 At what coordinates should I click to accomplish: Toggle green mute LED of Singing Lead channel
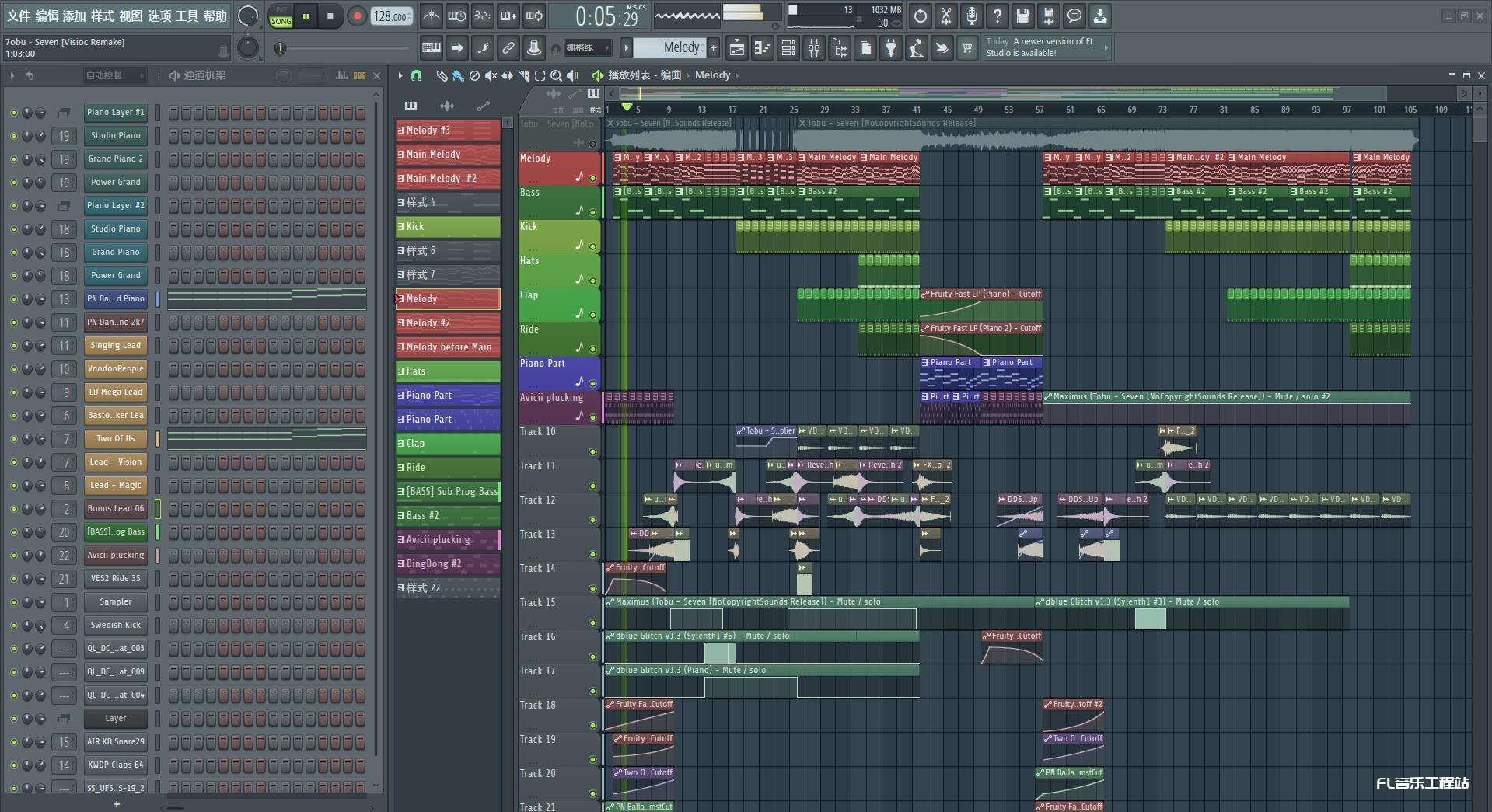point(13,346)
